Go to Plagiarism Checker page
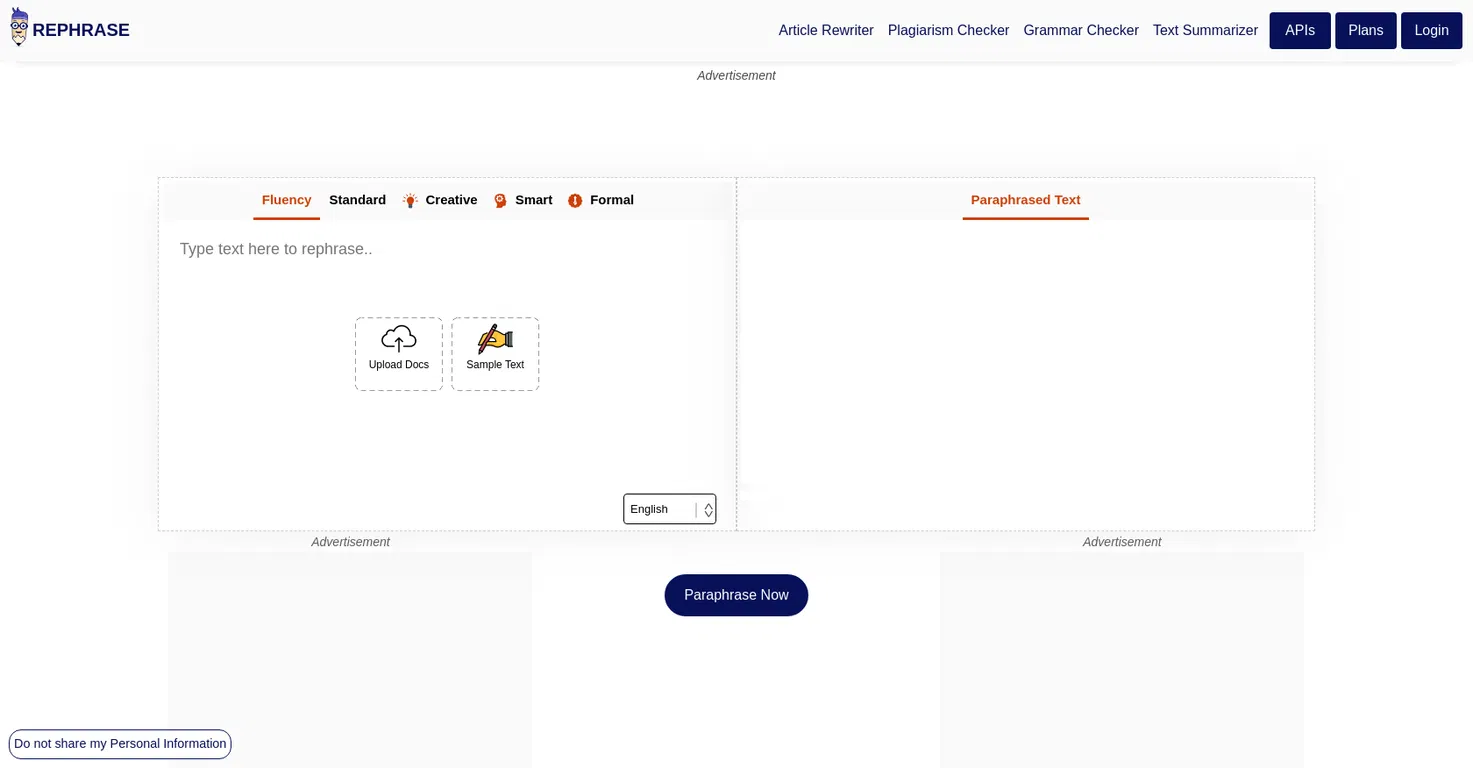 click(949, 31)
